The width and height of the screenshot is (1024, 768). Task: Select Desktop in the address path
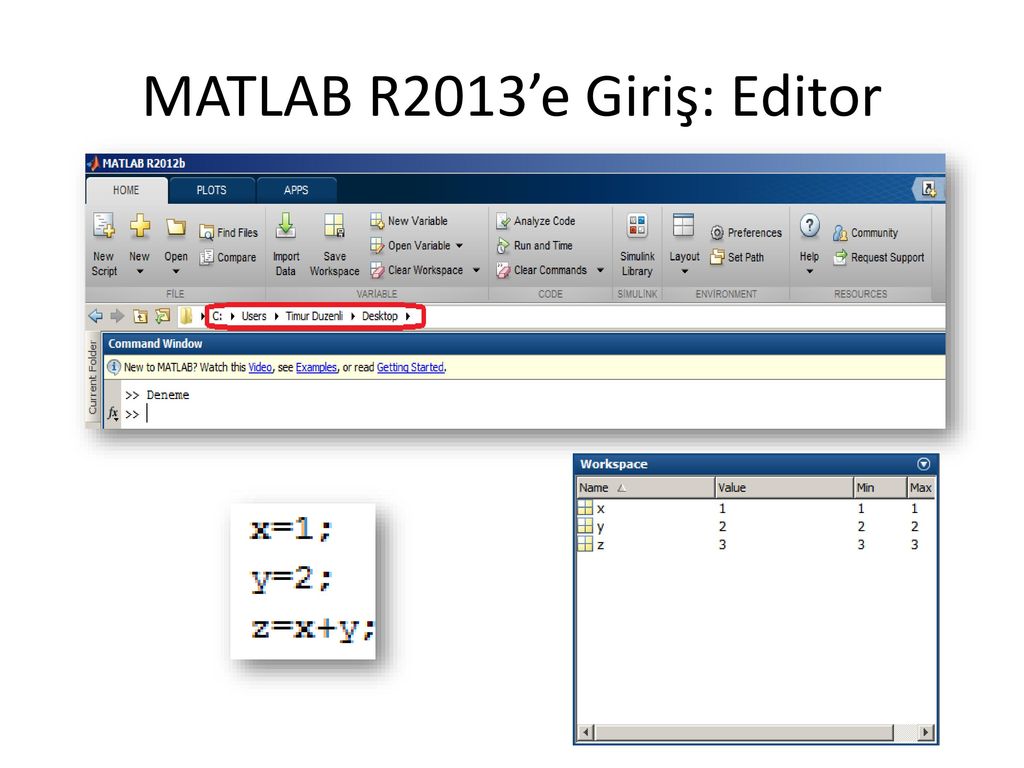click(x=380, y=316)
